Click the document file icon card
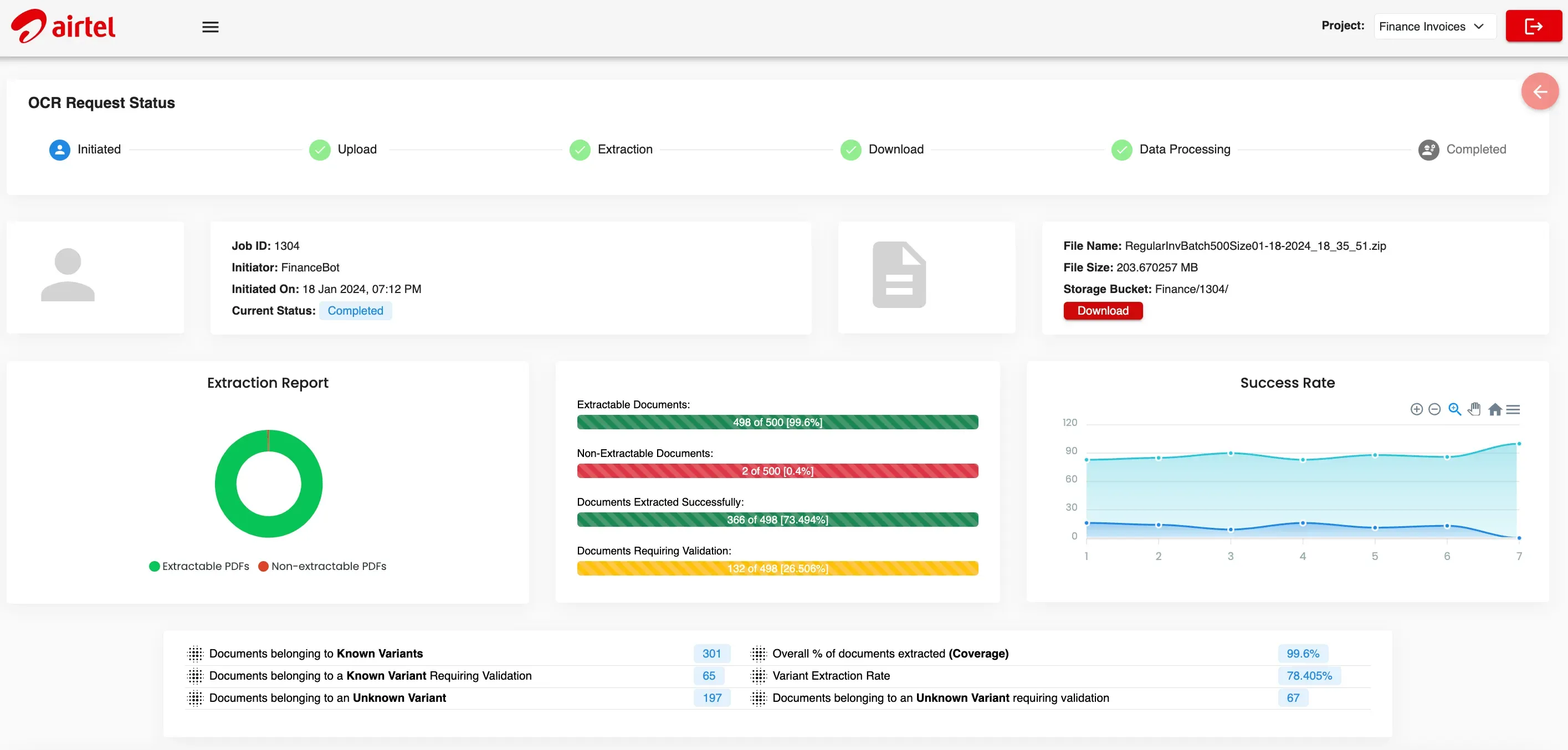This screenshot has height=750, width=1568. tap(899, 276)
